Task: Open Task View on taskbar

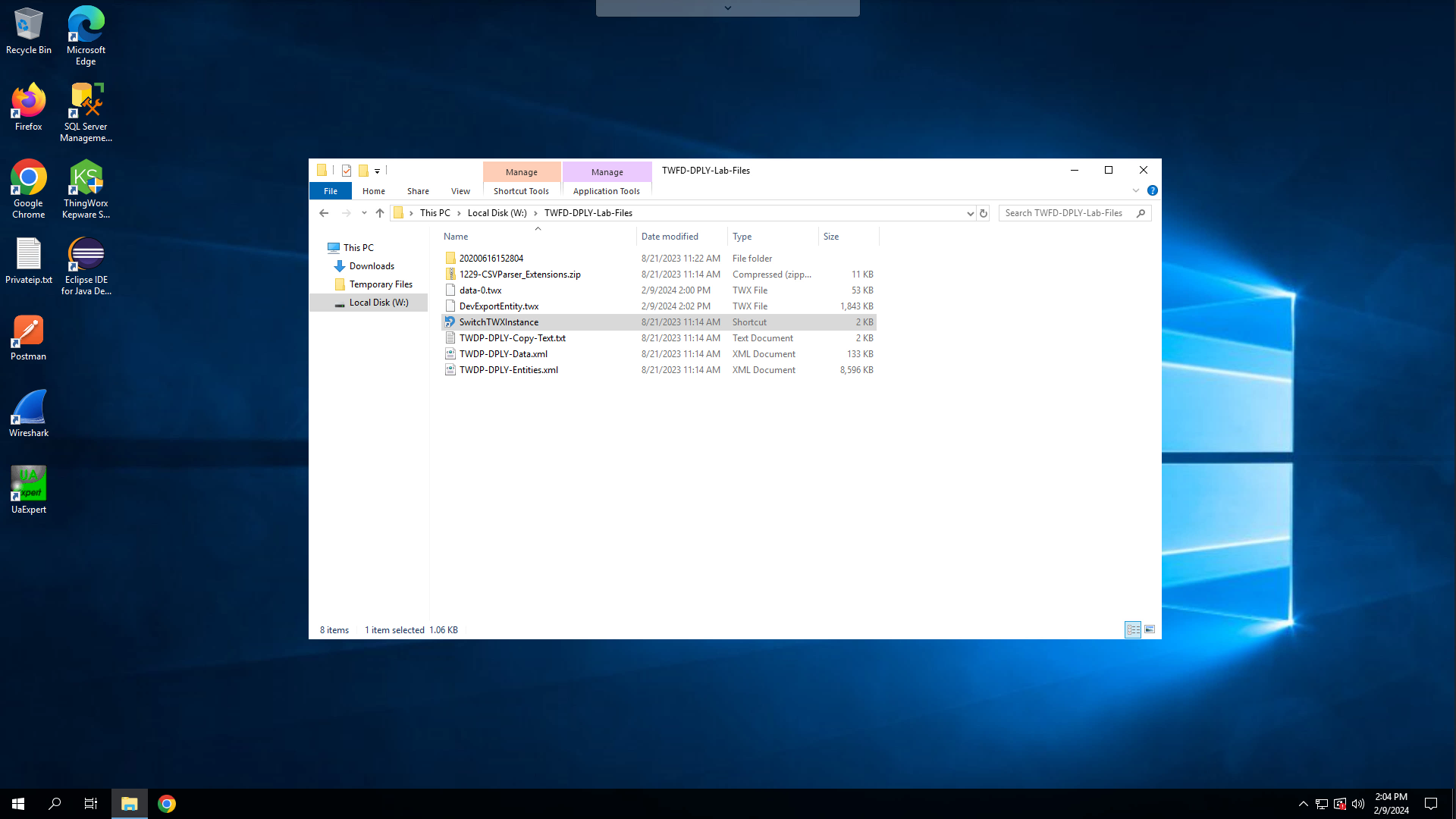Action: pos(91,804)
